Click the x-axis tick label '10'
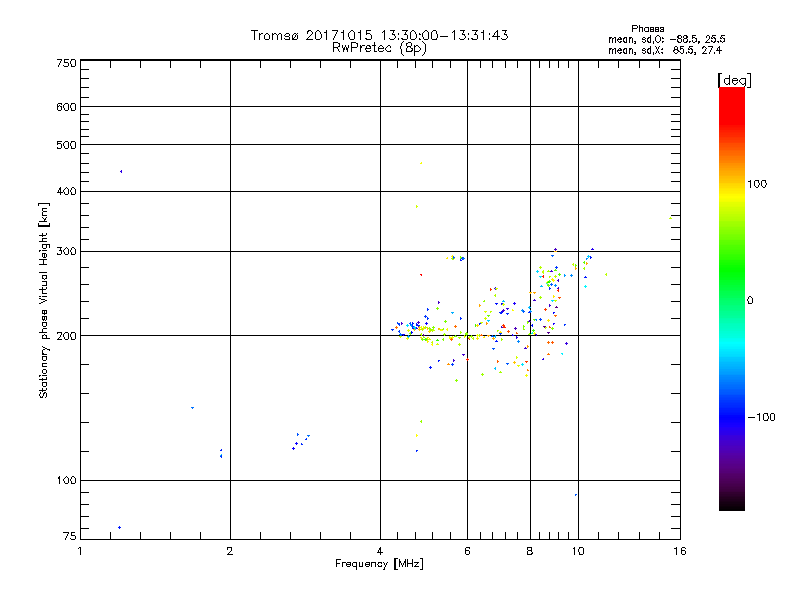Image resolution: width=800 pixels, height=600 pixels. 578,551
